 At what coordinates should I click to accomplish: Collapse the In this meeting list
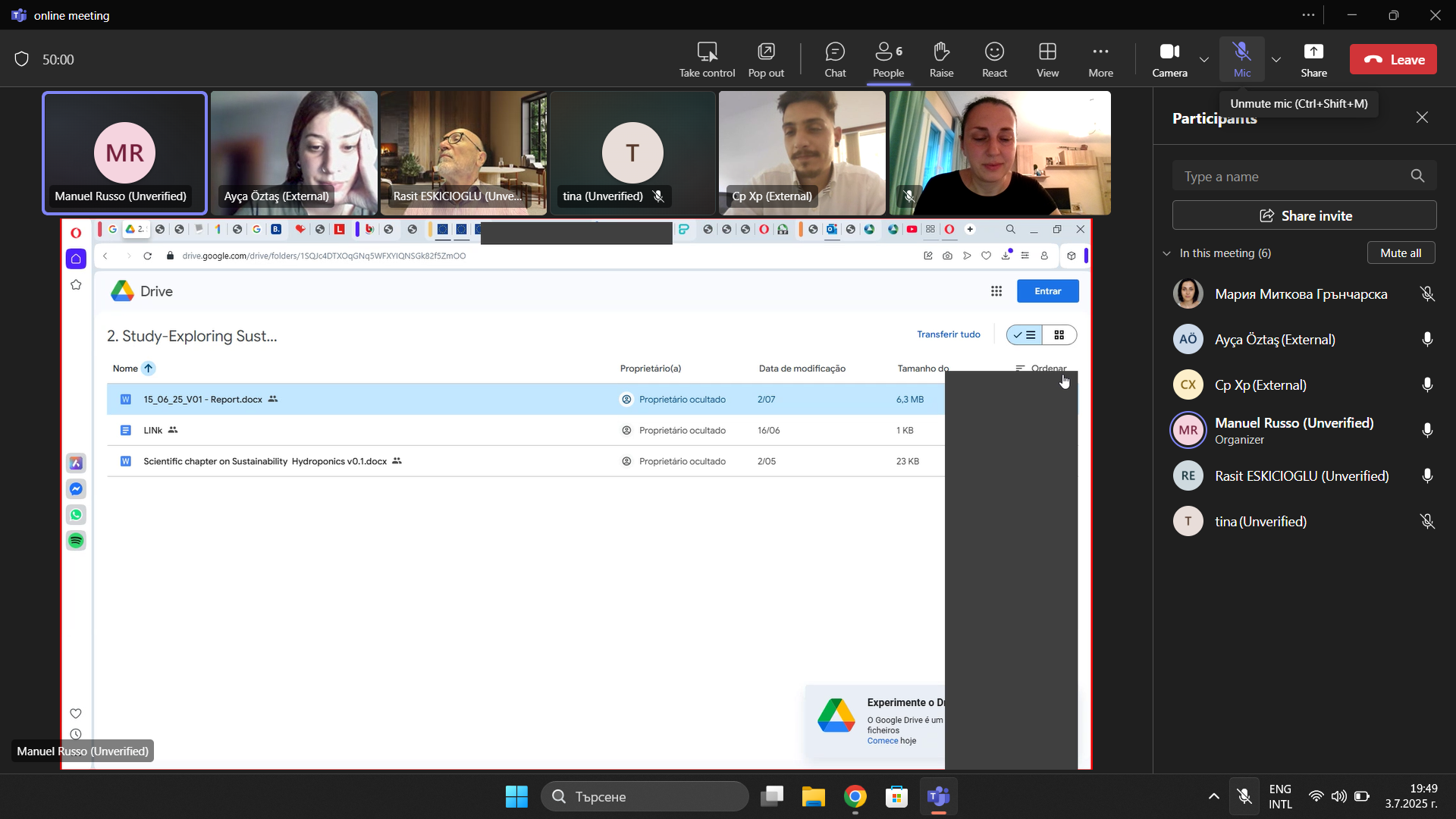(x=1166, y=253)
